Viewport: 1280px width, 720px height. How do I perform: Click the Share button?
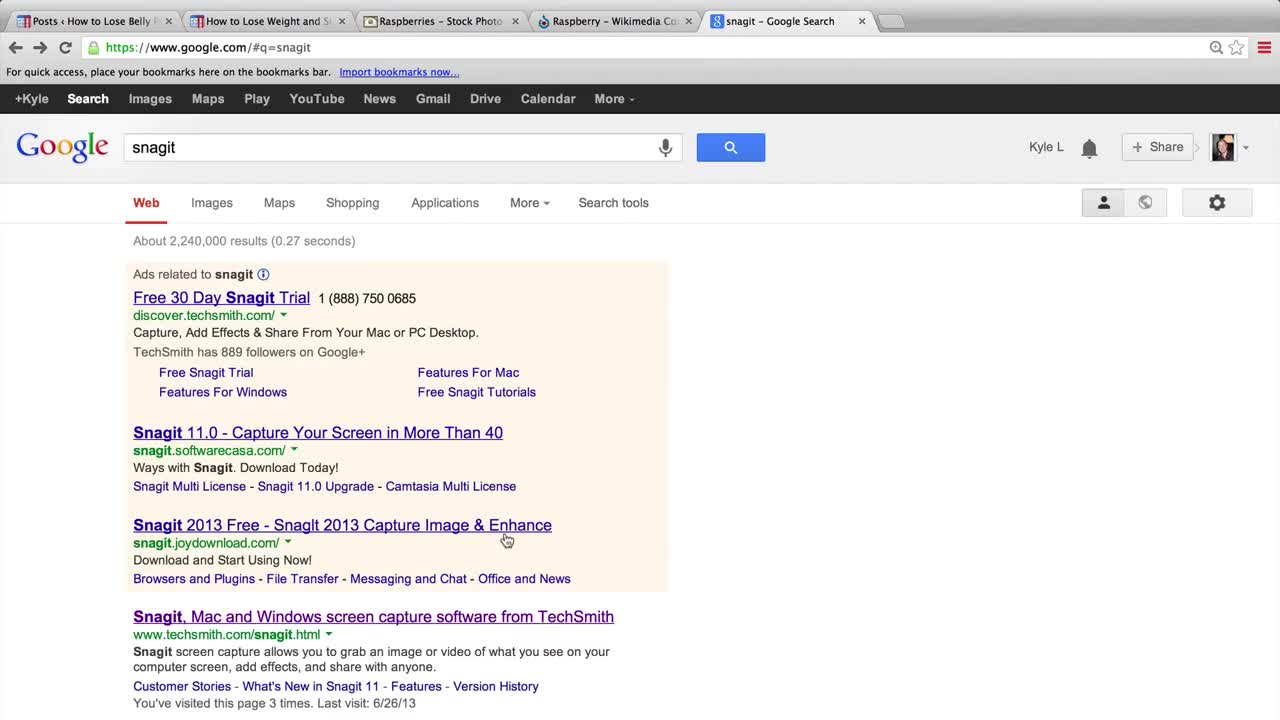1158,147
